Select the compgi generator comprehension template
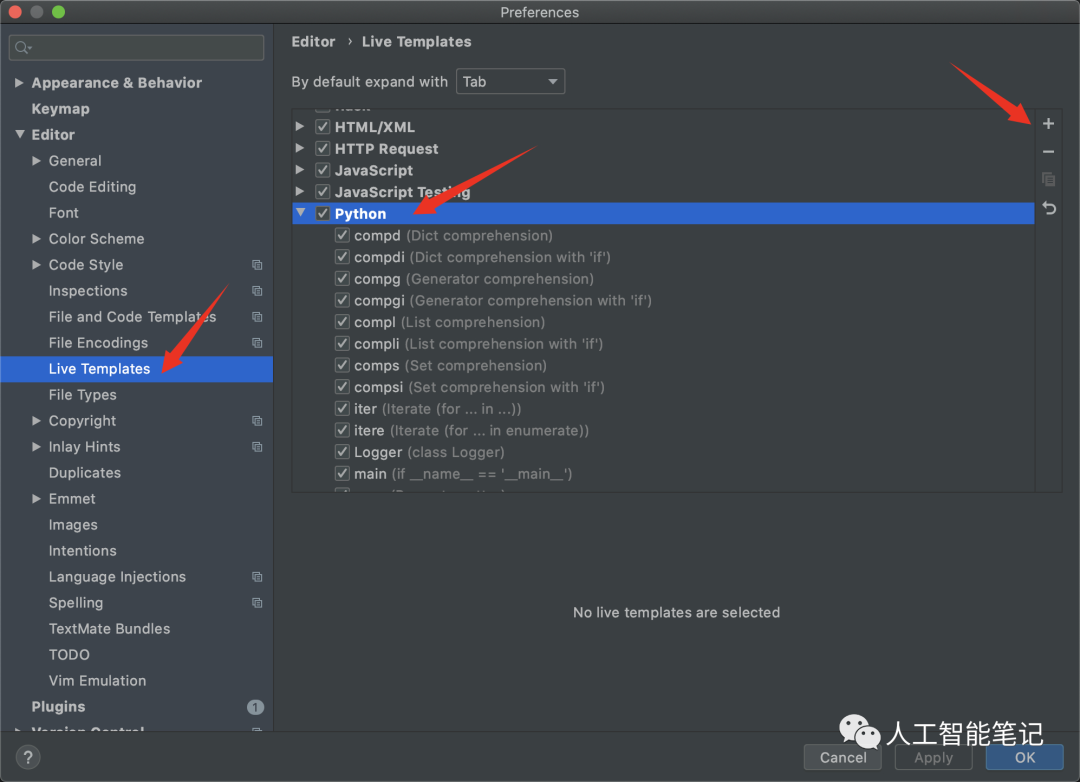Viewport: 1080px width, 782px height. pos(503,300)
